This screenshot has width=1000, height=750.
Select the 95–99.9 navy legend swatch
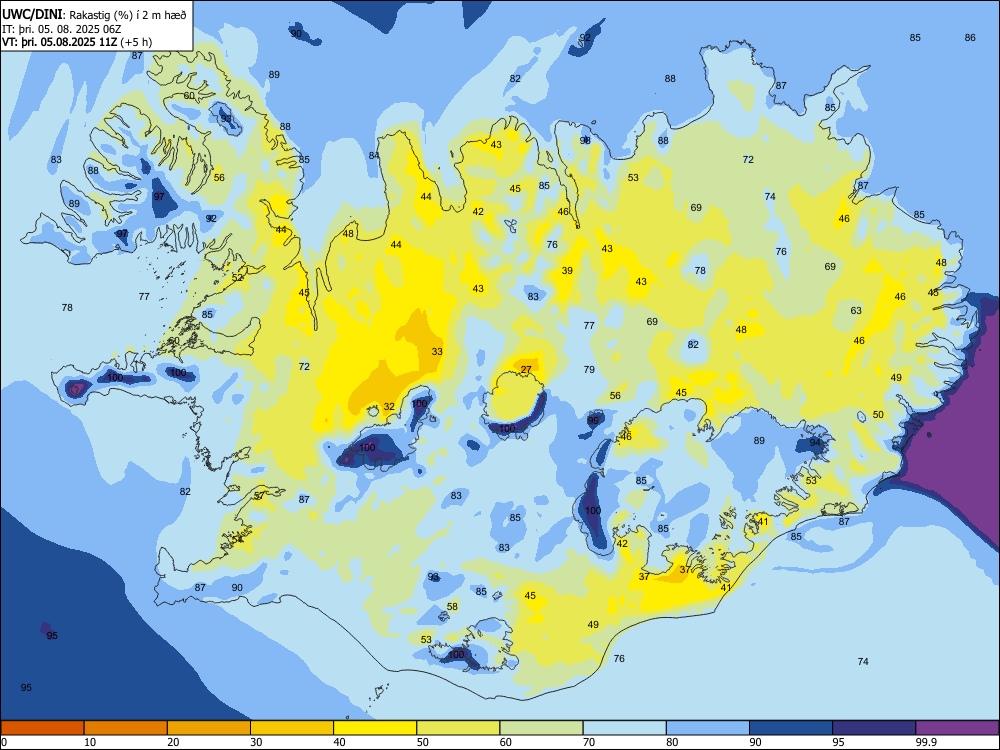pyautogui.click(x=874, y=728)
